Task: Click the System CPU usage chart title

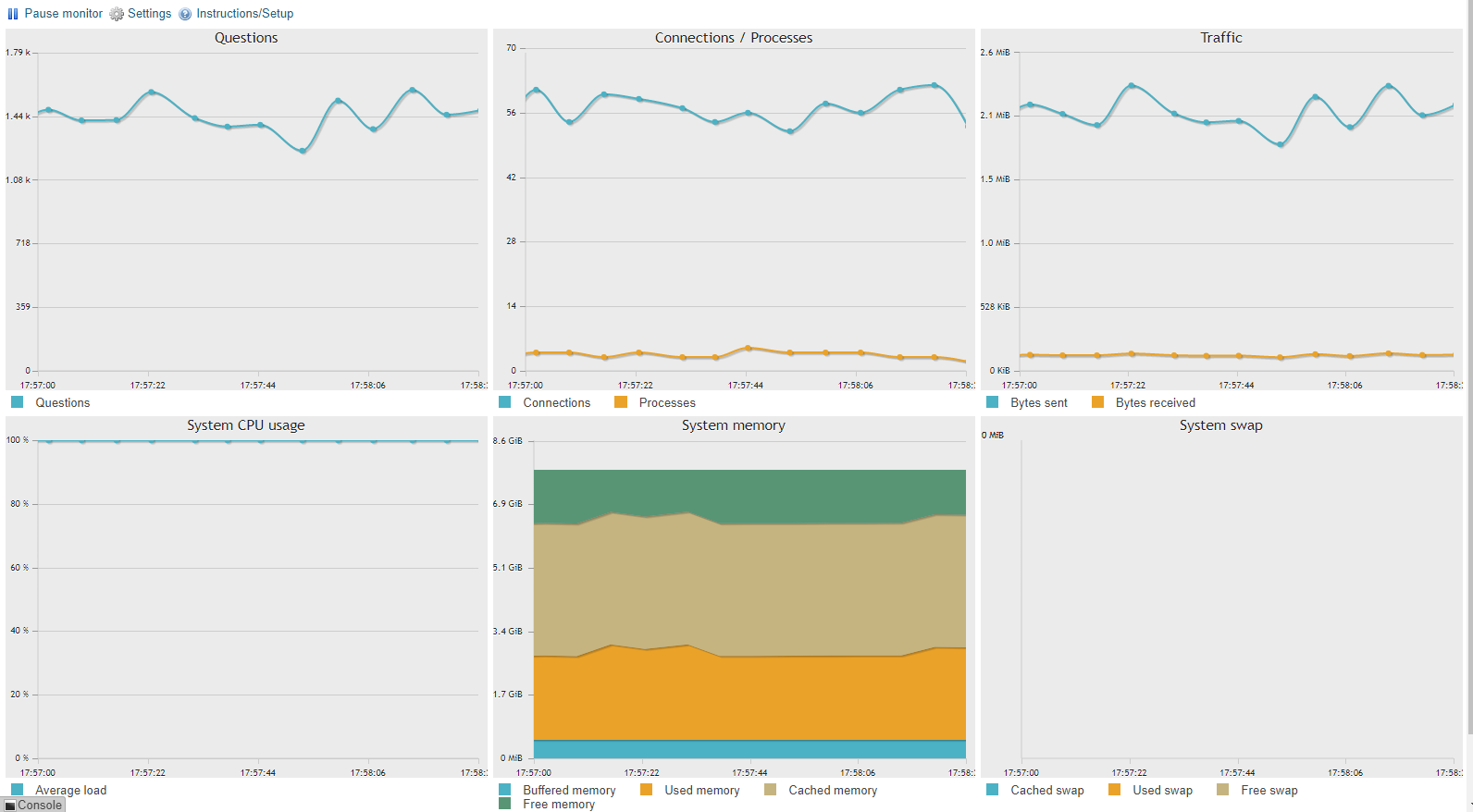Action: tap(245, 425)
